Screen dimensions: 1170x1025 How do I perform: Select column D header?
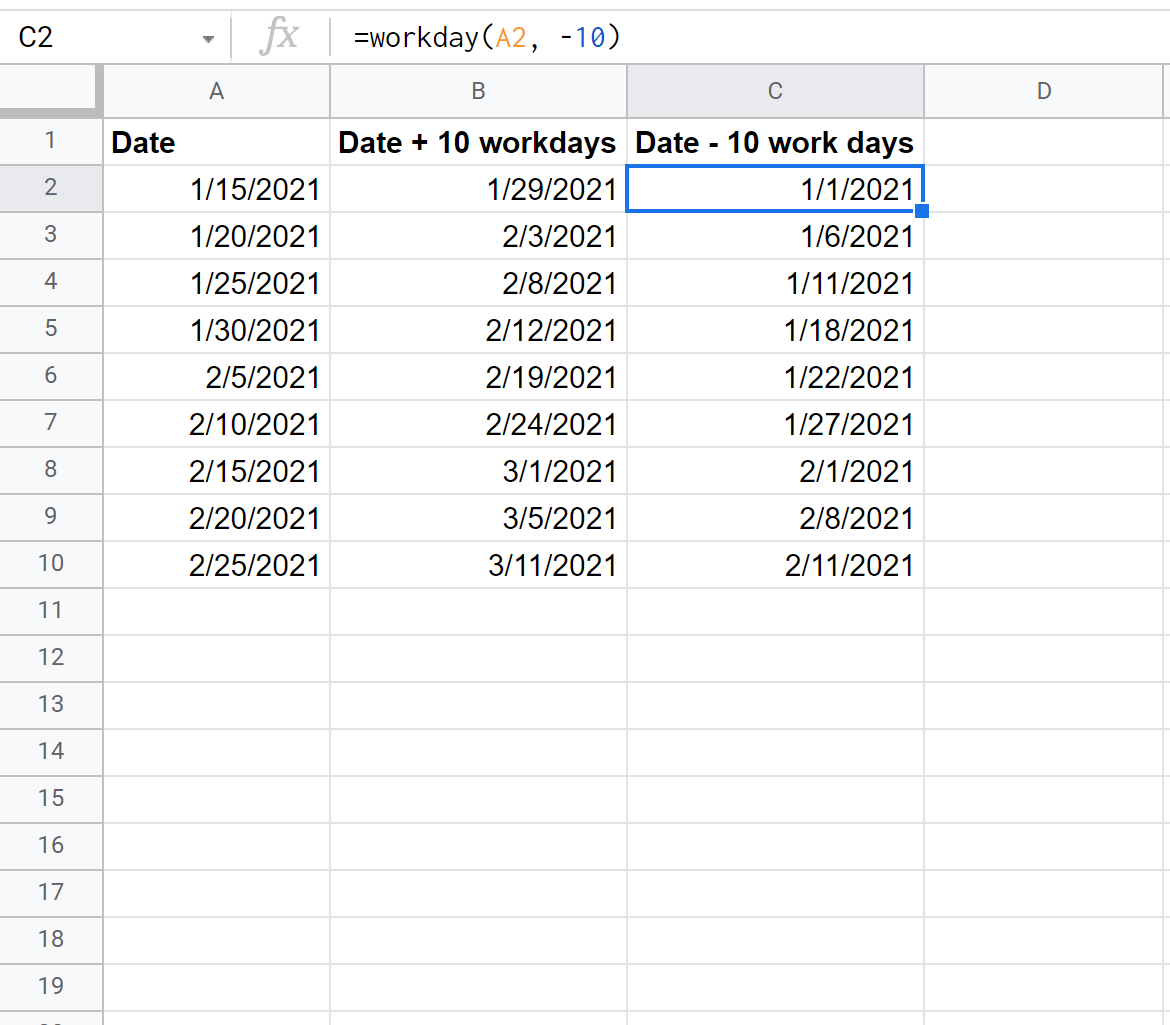[x=1044, y=91]
